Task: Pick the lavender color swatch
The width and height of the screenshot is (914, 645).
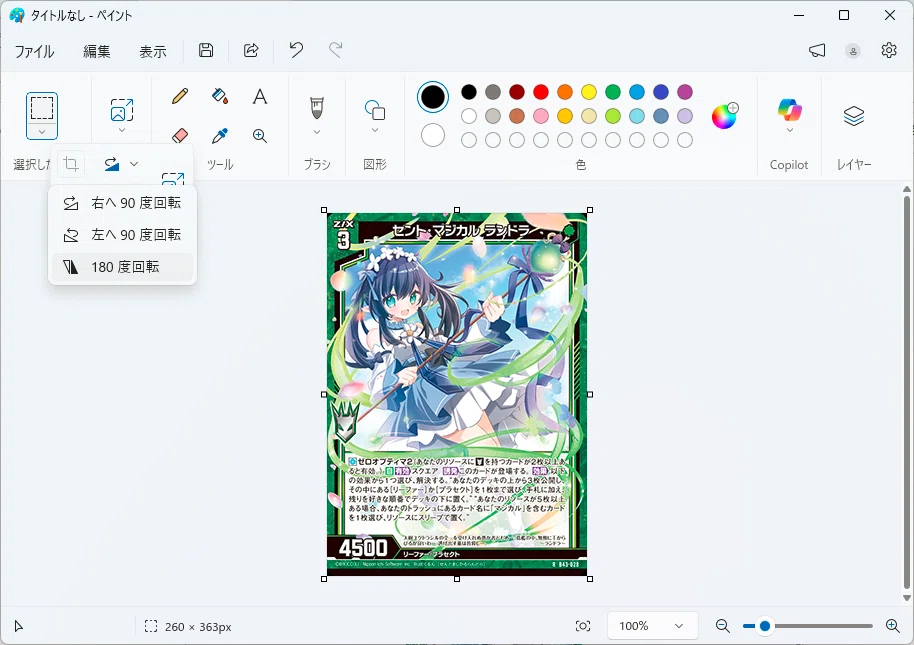Action: point(685,116)
